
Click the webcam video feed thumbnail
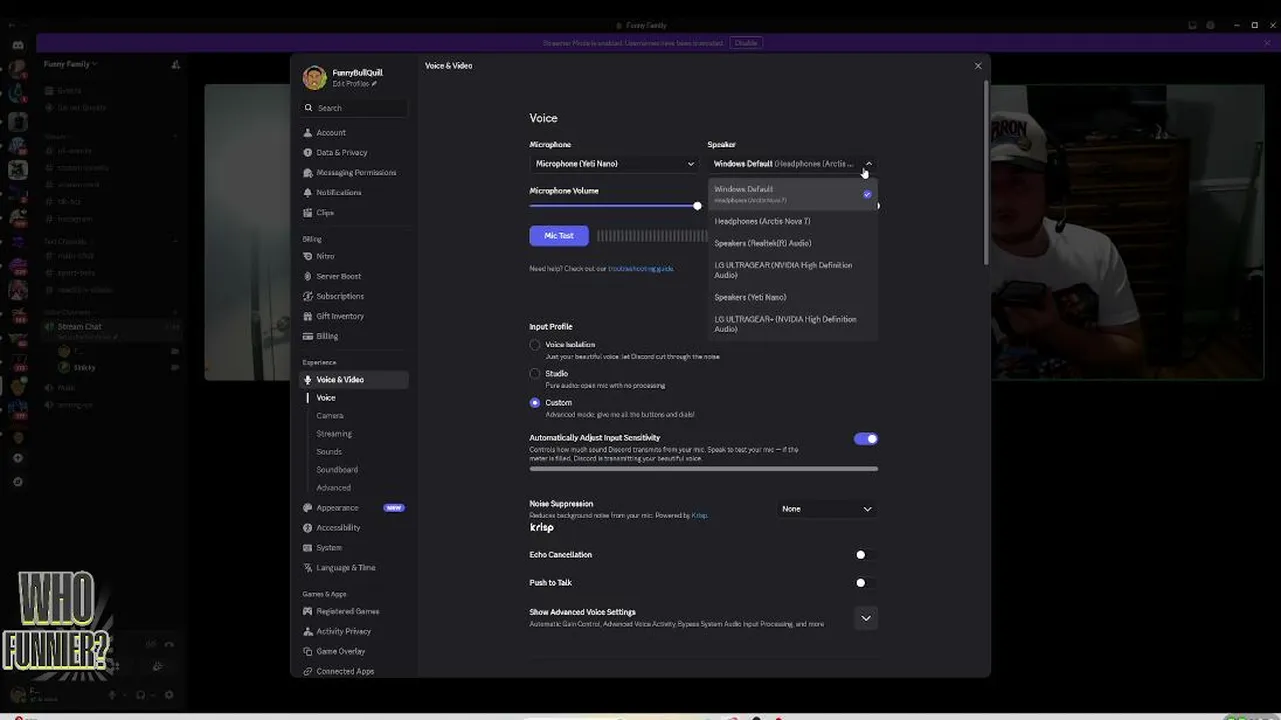coord(1127,232)
